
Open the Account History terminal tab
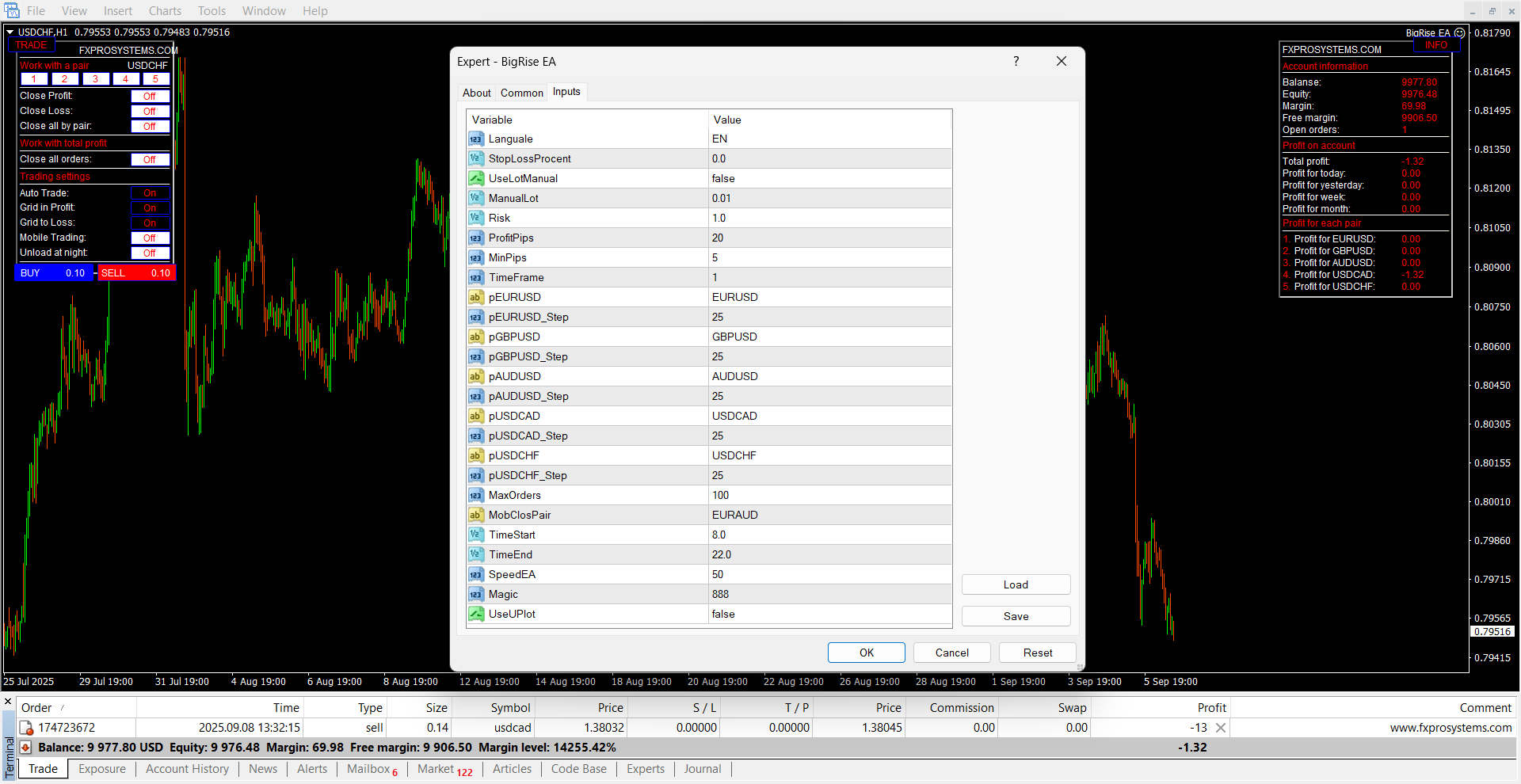[187, 769]
